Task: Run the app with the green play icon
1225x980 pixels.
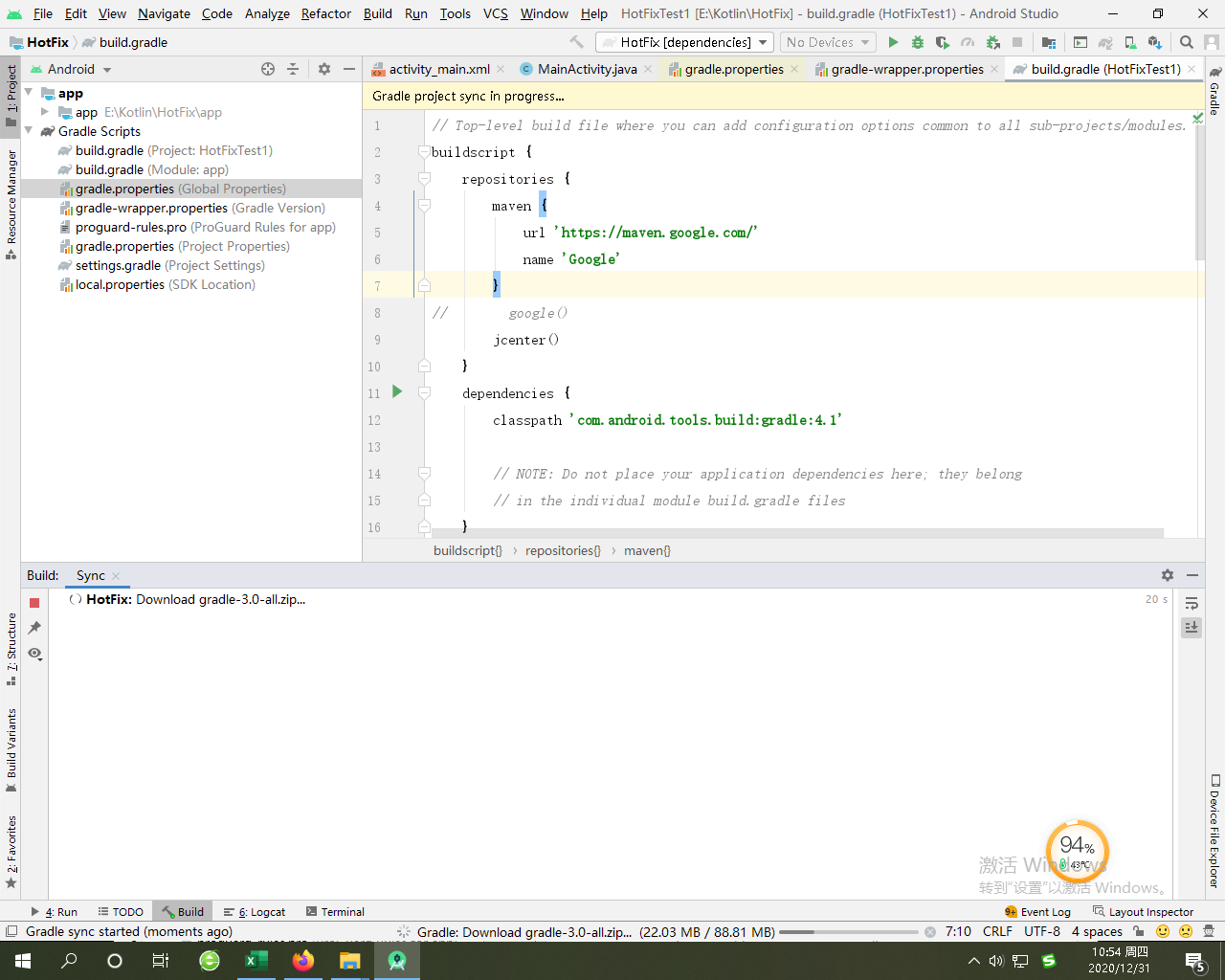Action: (x=893, y=42)
